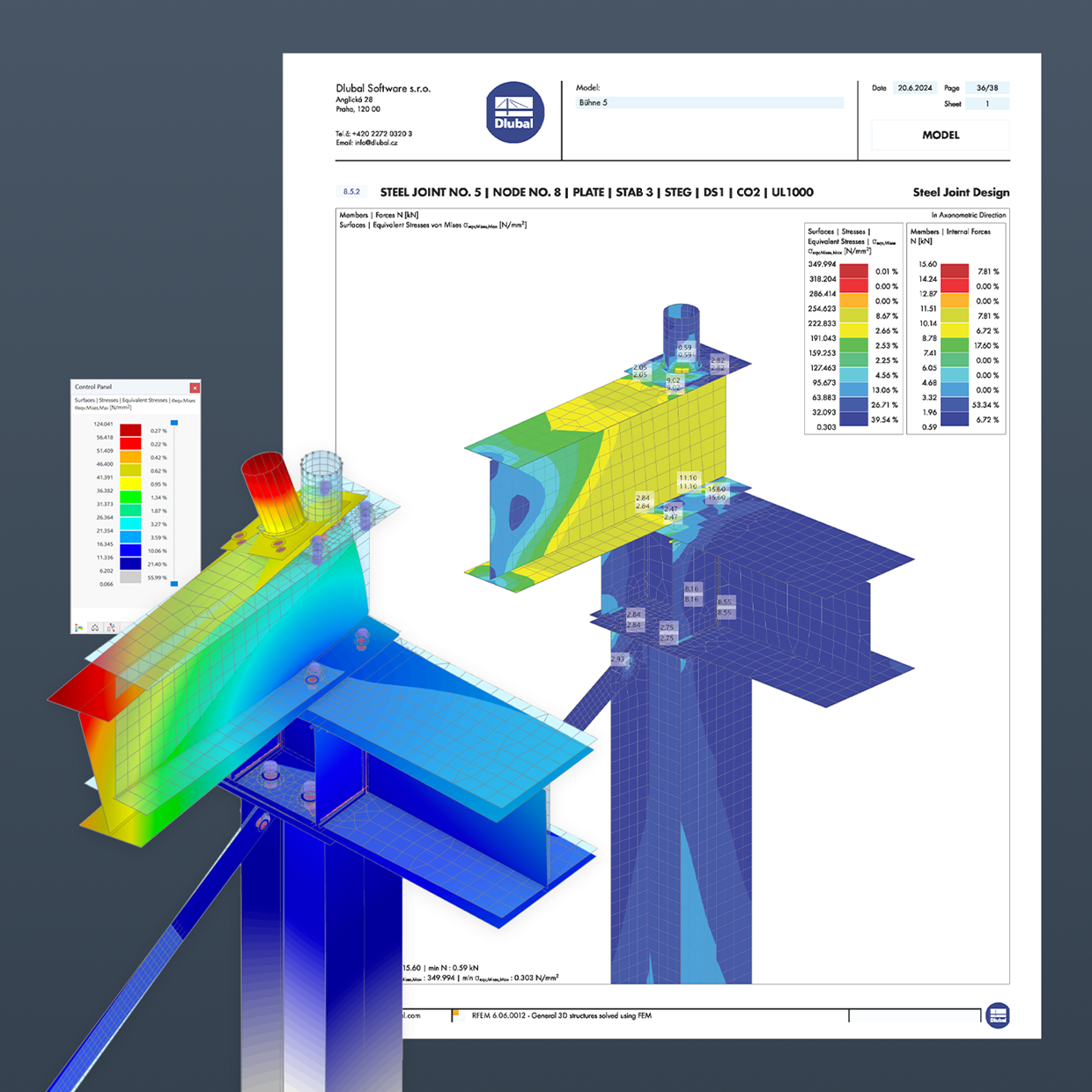Click the 349.994 red legend entry

point(823,263)
